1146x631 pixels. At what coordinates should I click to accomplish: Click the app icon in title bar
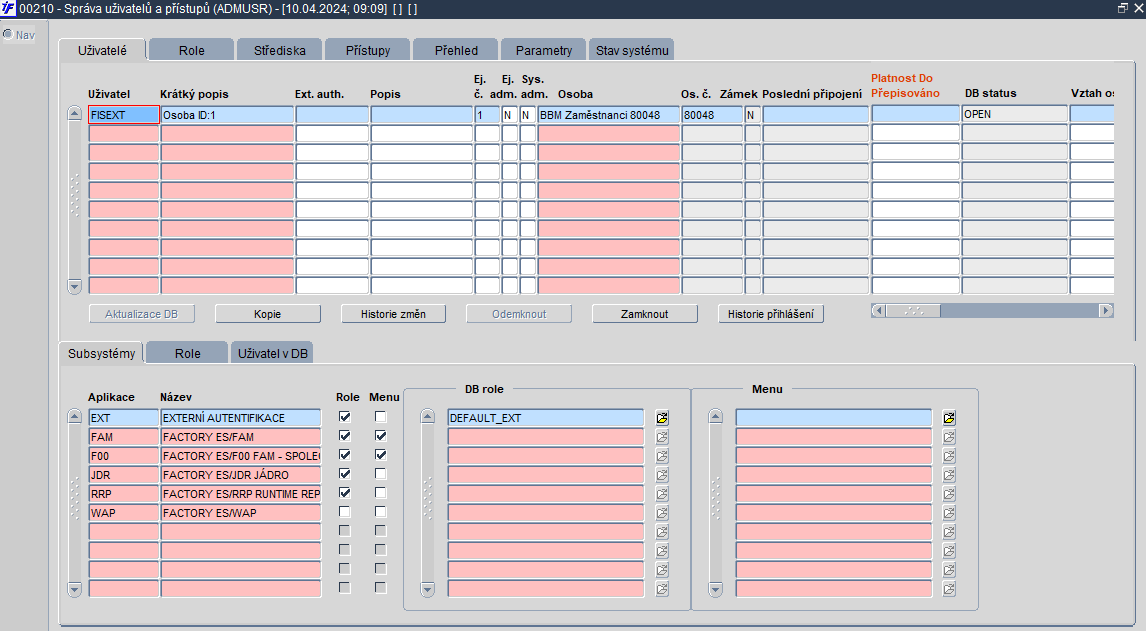pyautogui.click(x=8, y=8)
